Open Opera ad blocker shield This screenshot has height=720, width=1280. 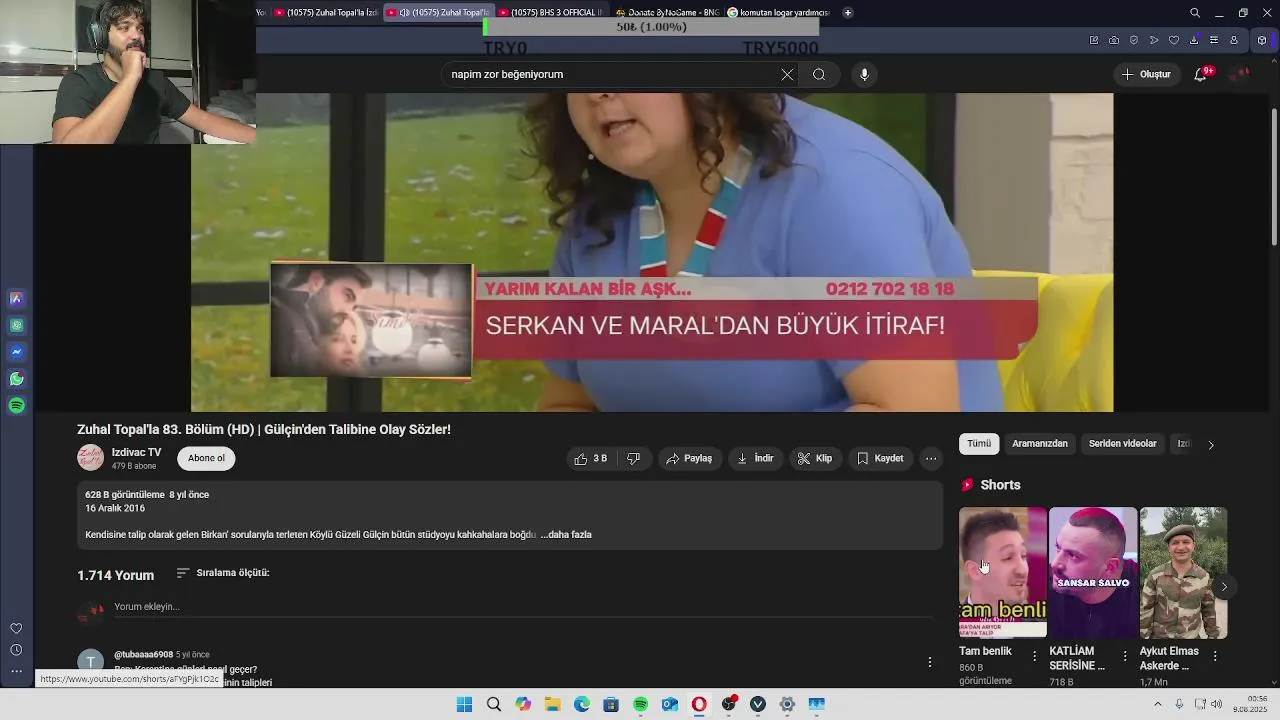coord(1133,40)
